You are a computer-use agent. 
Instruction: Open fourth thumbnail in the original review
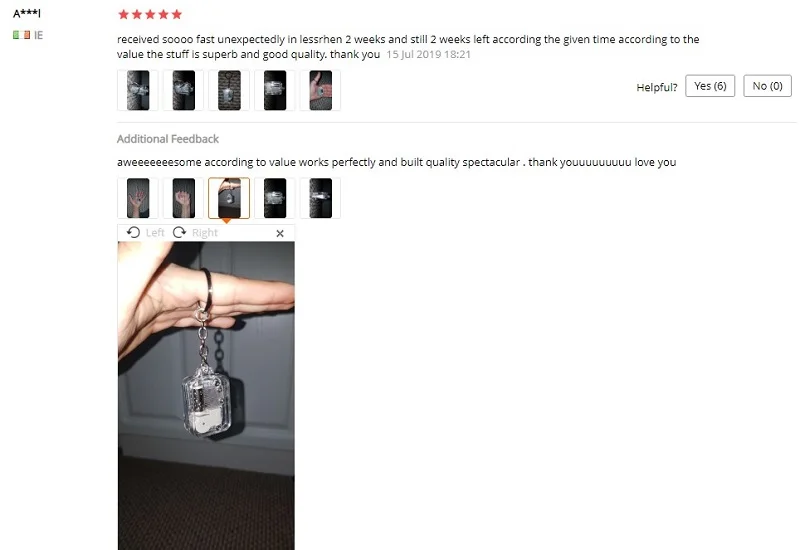[x=274, y=90]
